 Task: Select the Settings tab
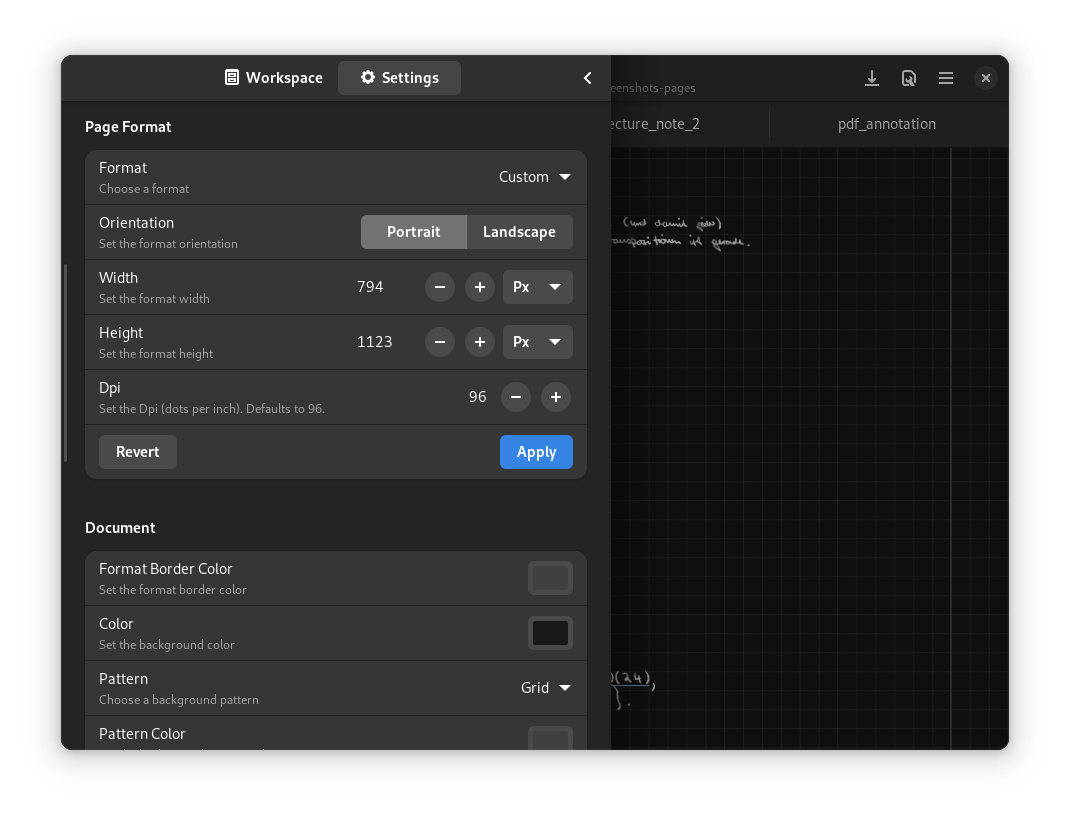(x=400, y=78)
